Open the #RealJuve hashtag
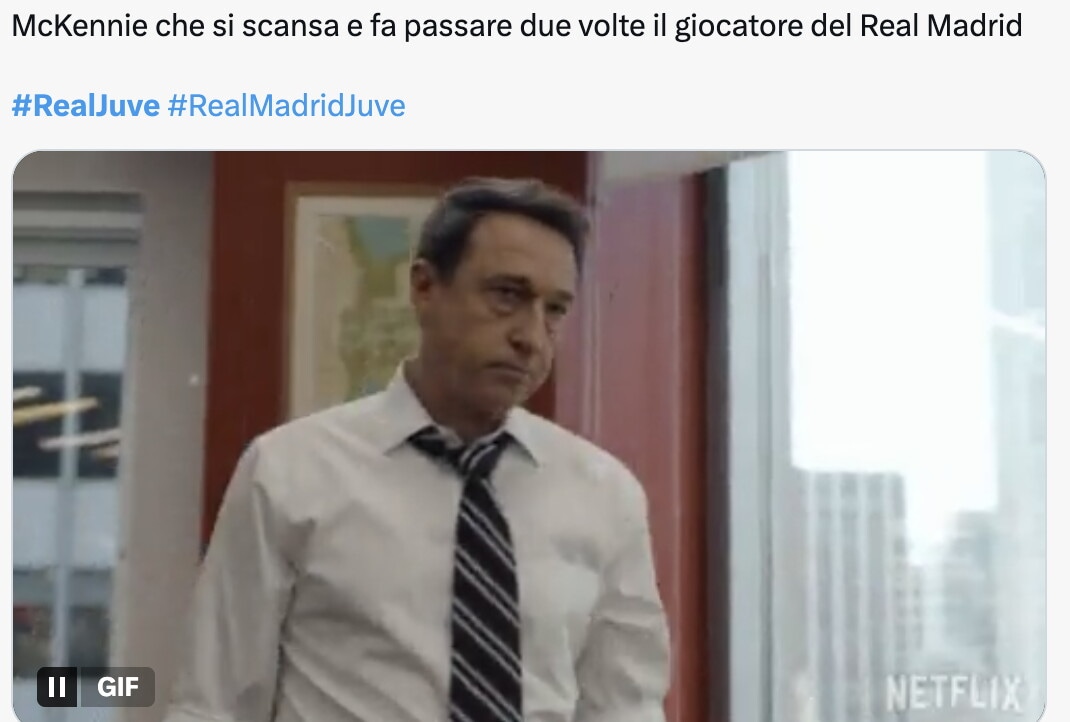Viewport: 1070px width, 722px height. (x=86, y=106)
